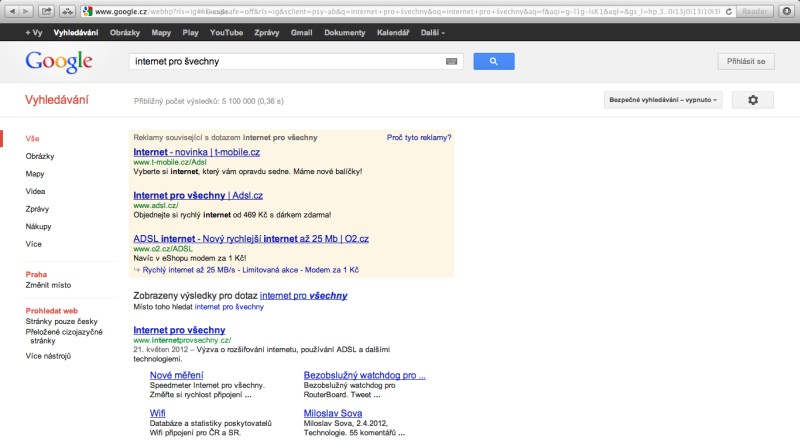Open Kalendář in the top bar
Screen dimensions: 800x440
tap(392, 33)
